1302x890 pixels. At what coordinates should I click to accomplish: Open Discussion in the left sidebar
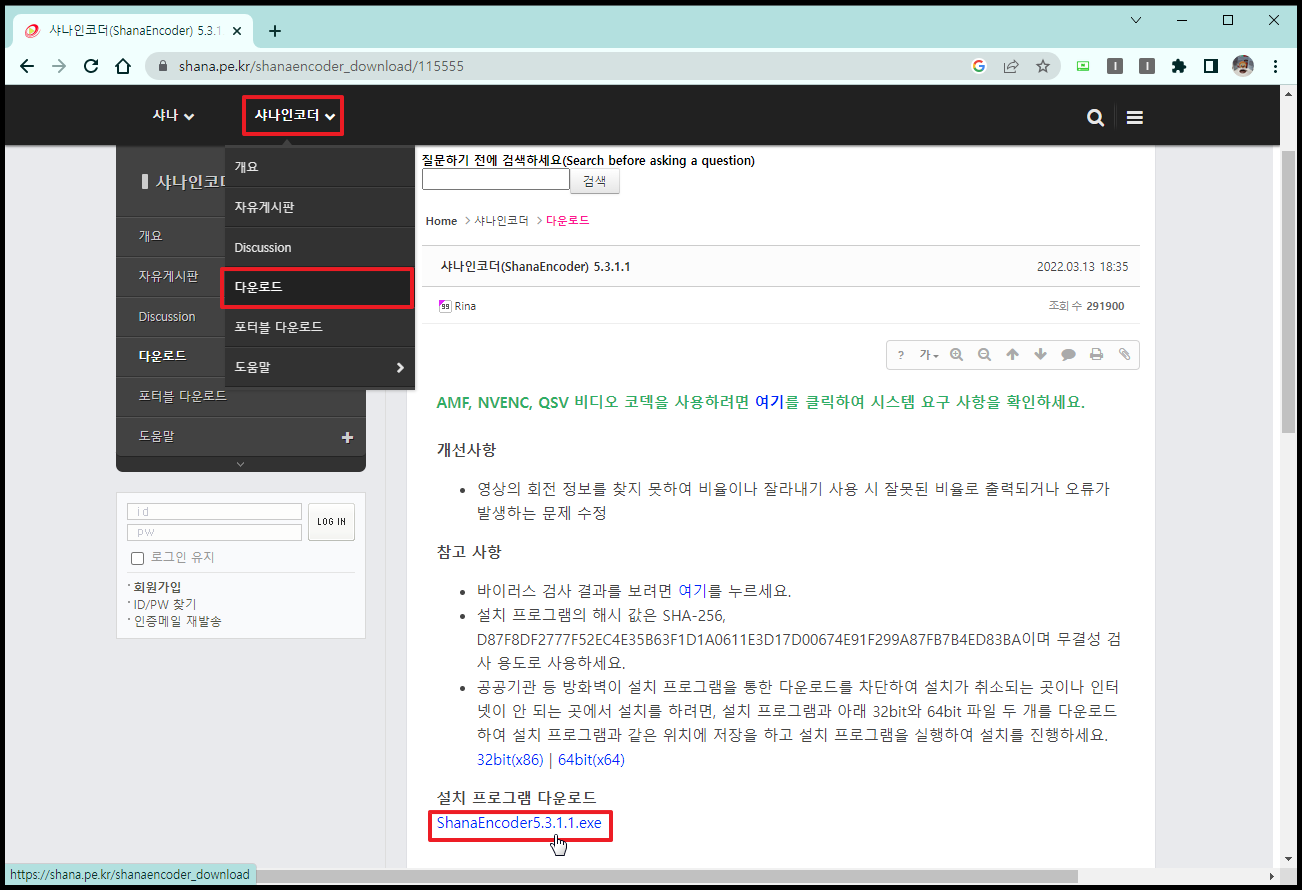[168, 316]
